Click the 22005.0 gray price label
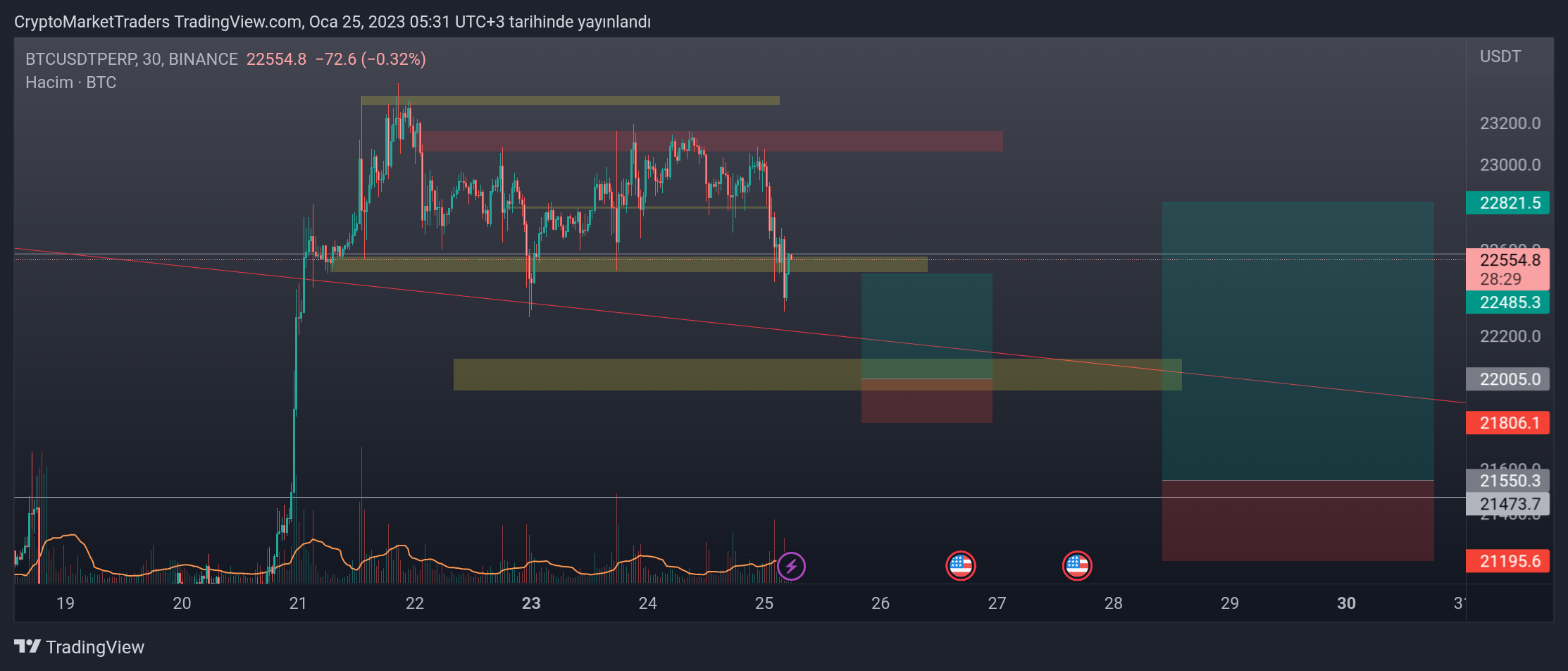 [x=1507, y=379]
